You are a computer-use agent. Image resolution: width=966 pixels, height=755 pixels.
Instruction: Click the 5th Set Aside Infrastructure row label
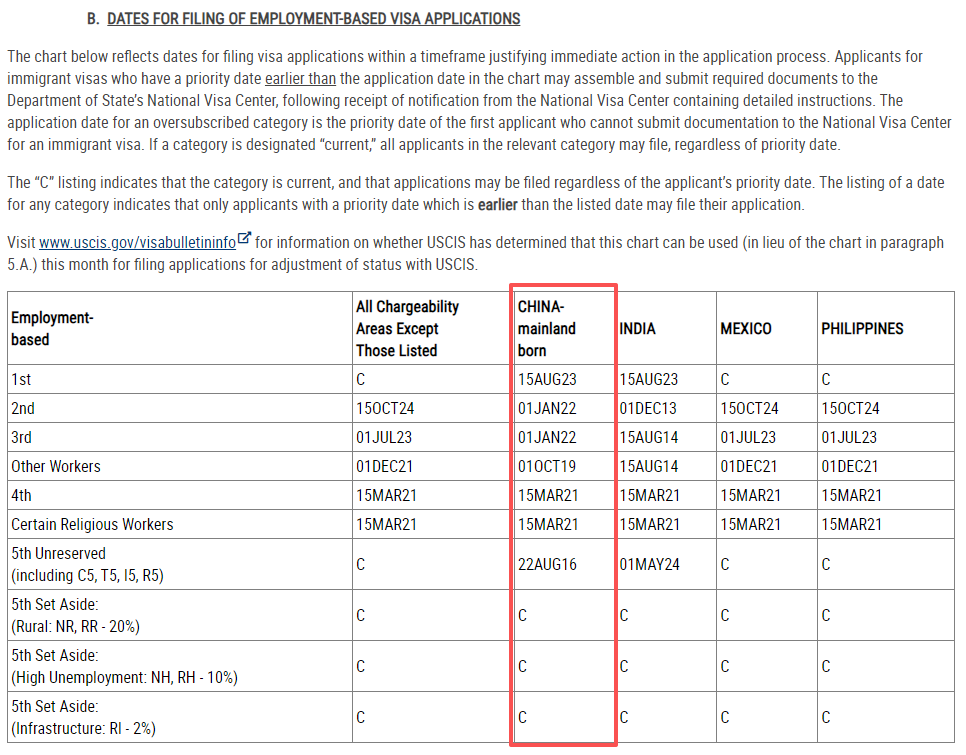pyautogui.click(x=83, y=718)
